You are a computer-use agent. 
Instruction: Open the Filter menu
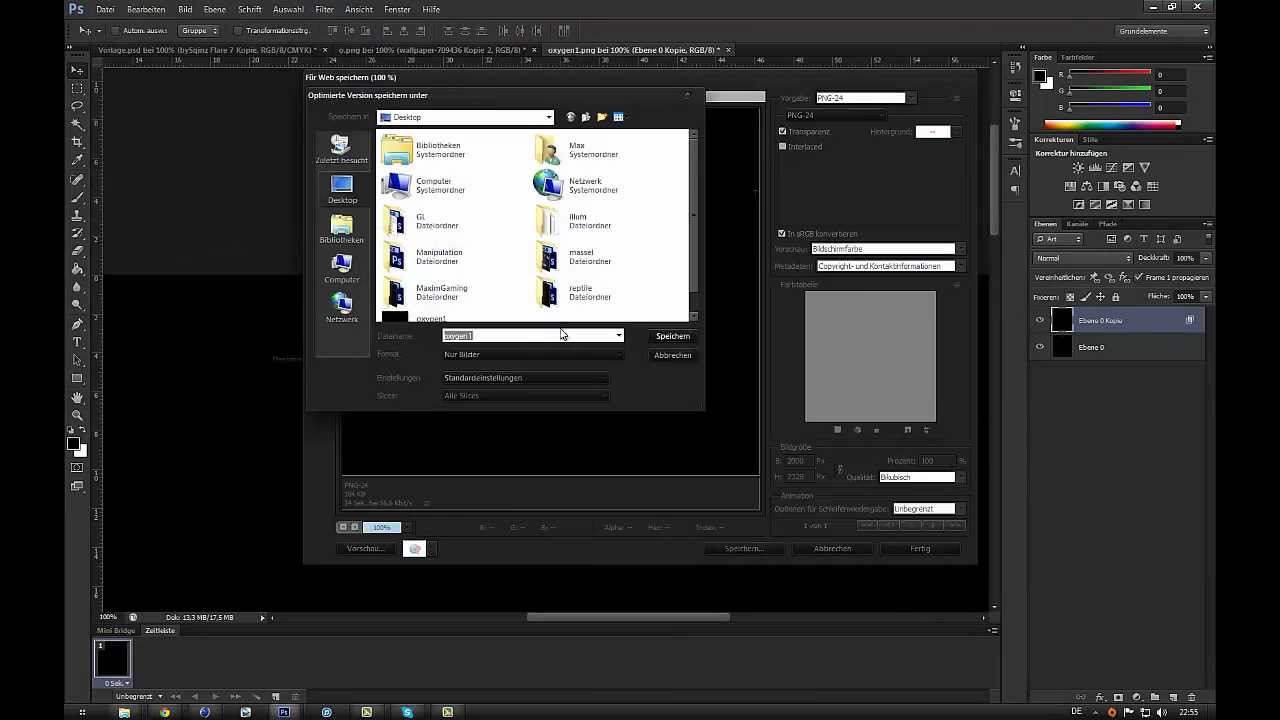pyautogui.click(x=325, y=9)
